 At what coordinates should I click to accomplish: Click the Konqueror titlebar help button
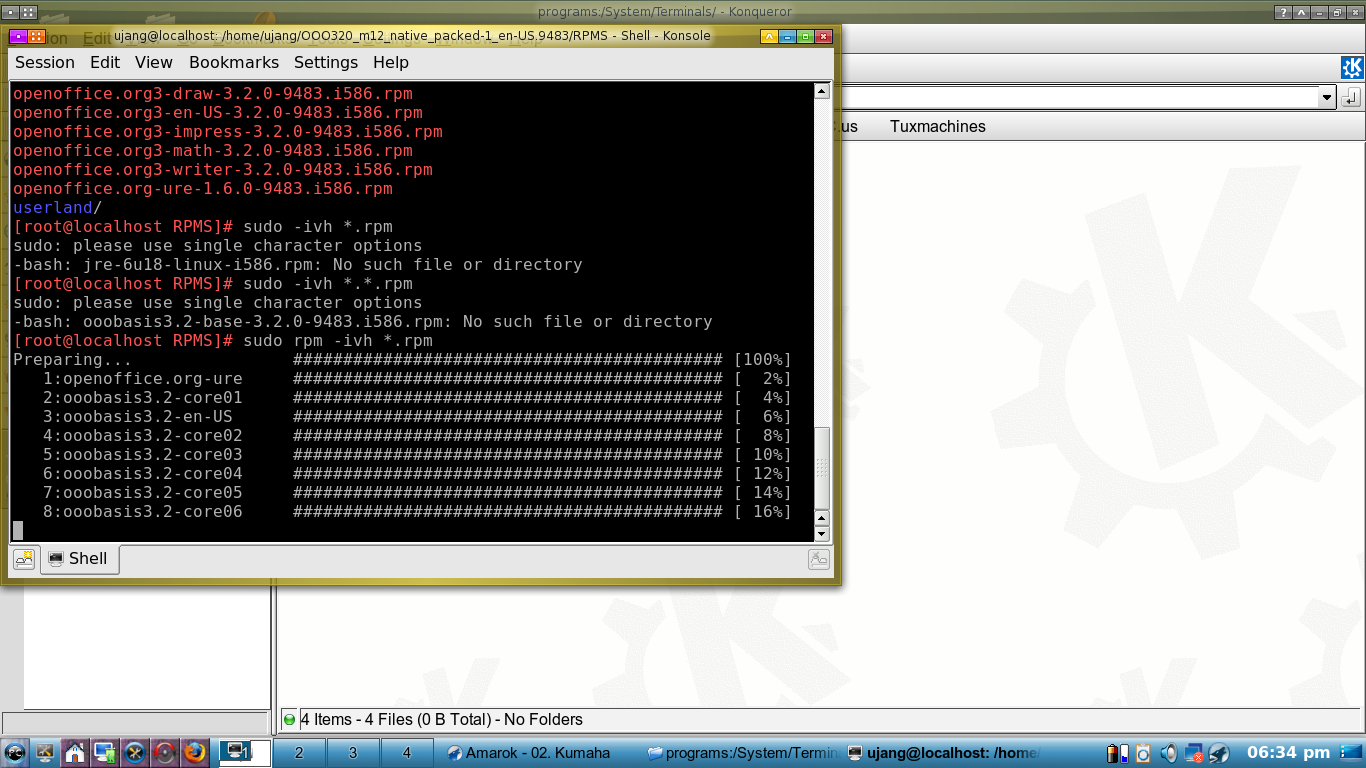pyautogui.click(x=1283, y=12)
